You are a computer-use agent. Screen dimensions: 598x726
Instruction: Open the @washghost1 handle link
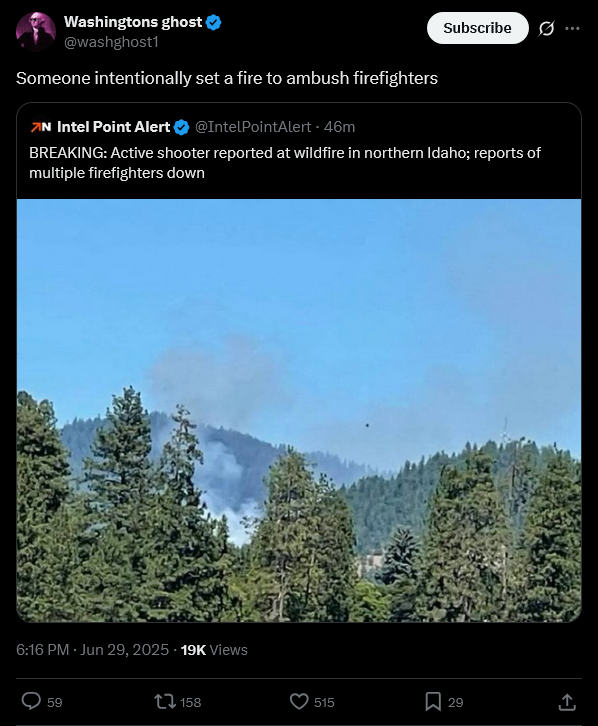pos(111,42)
